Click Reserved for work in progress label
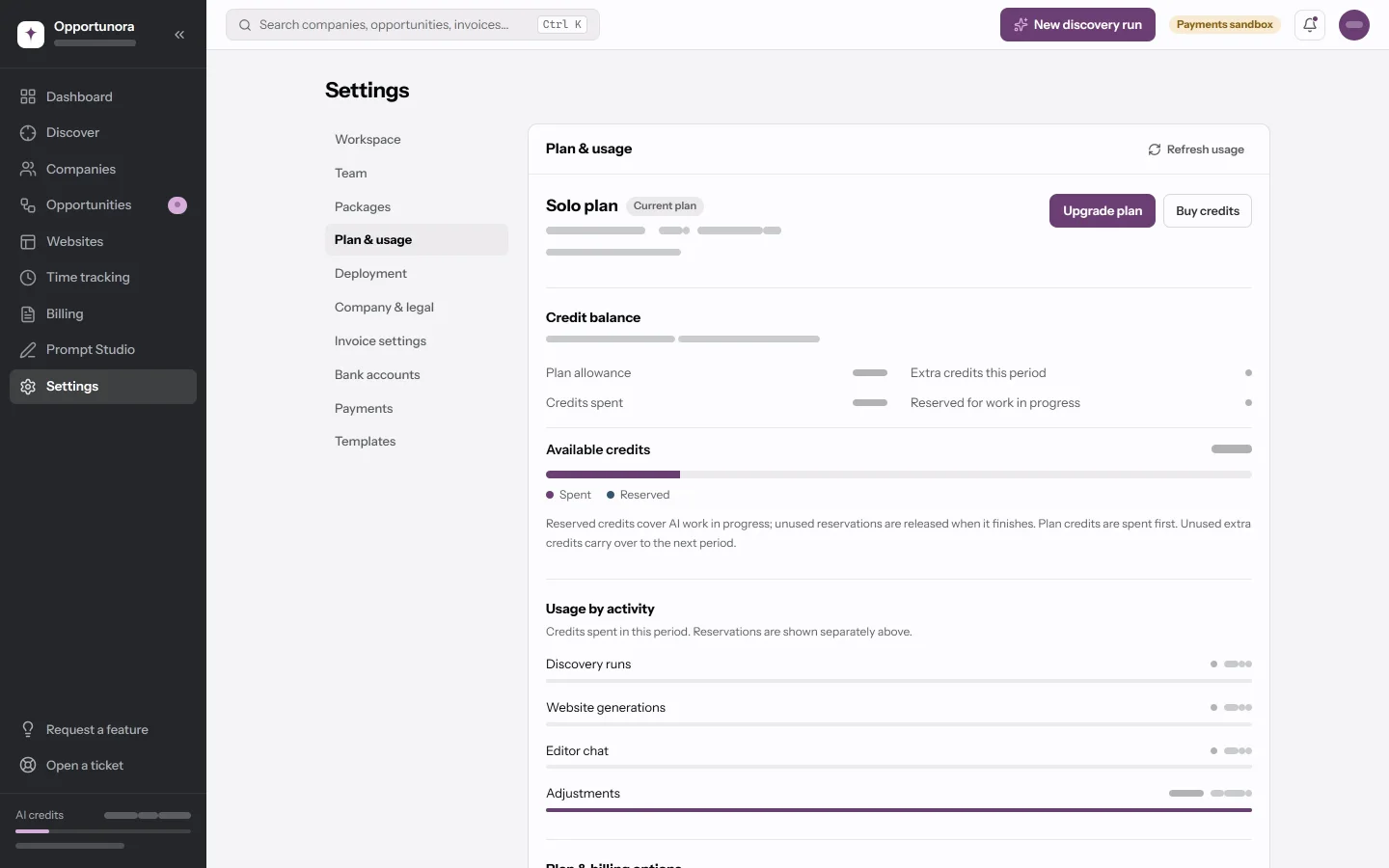1389x868 pixels. pos(995,403)
